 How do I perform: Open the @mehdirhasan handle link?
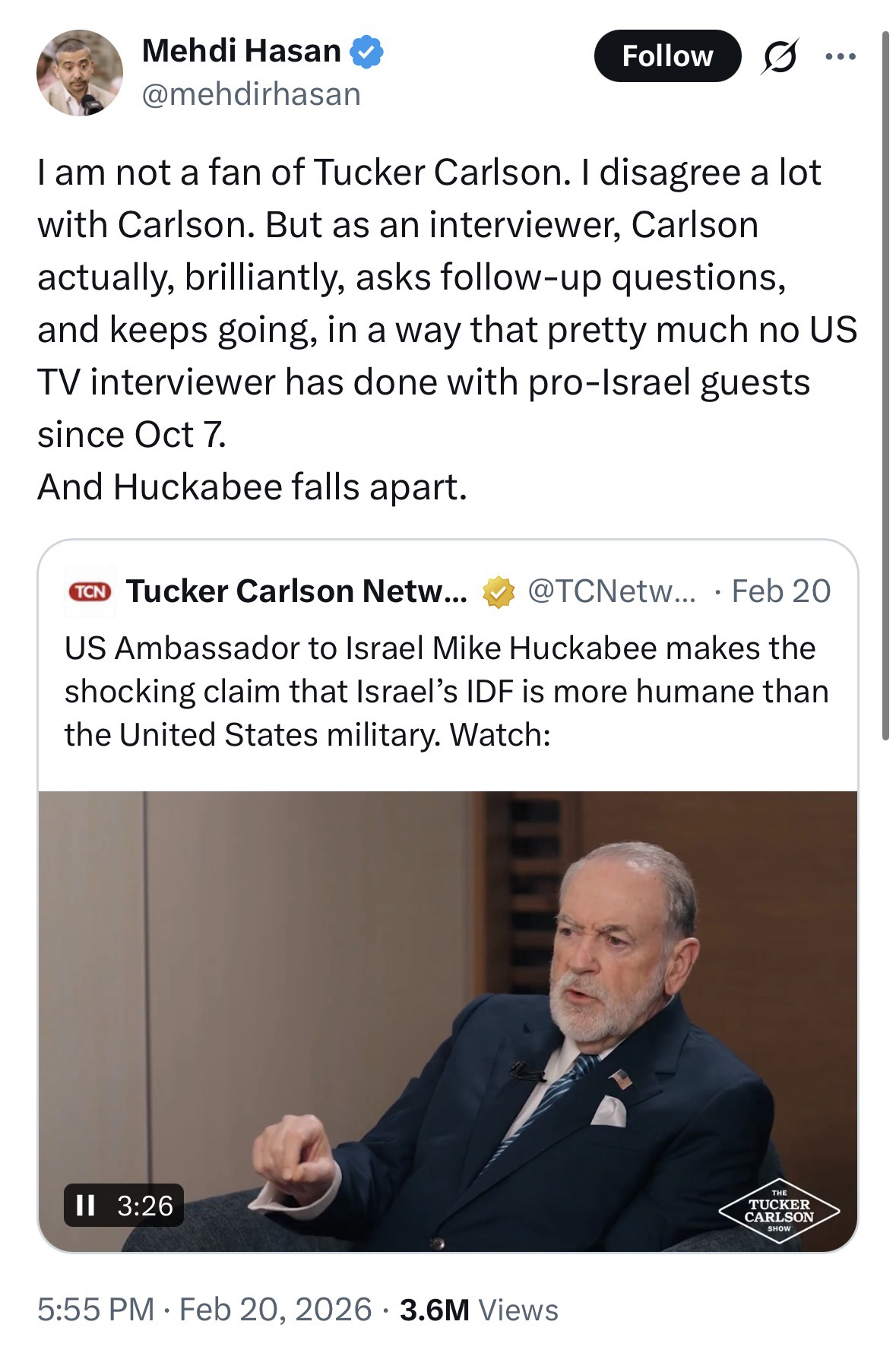coord(251,94)
